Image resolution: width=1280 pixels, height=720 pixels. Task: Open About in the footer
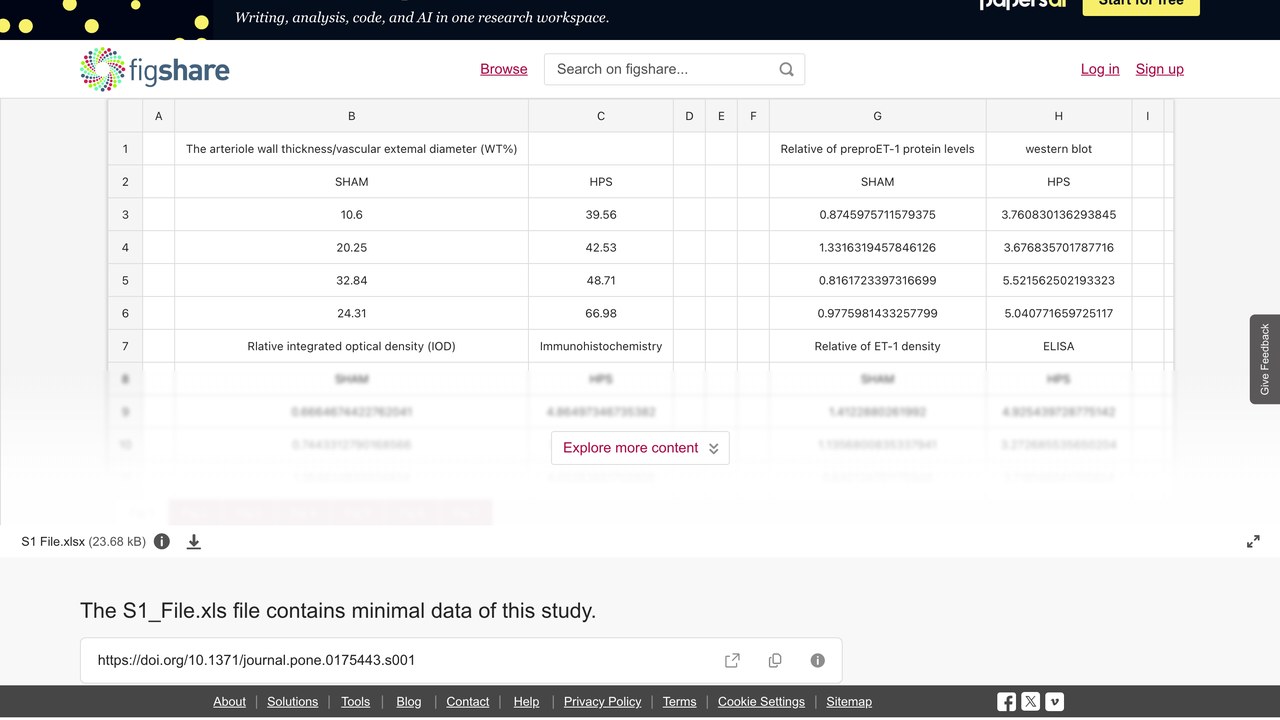pos(229,702)
